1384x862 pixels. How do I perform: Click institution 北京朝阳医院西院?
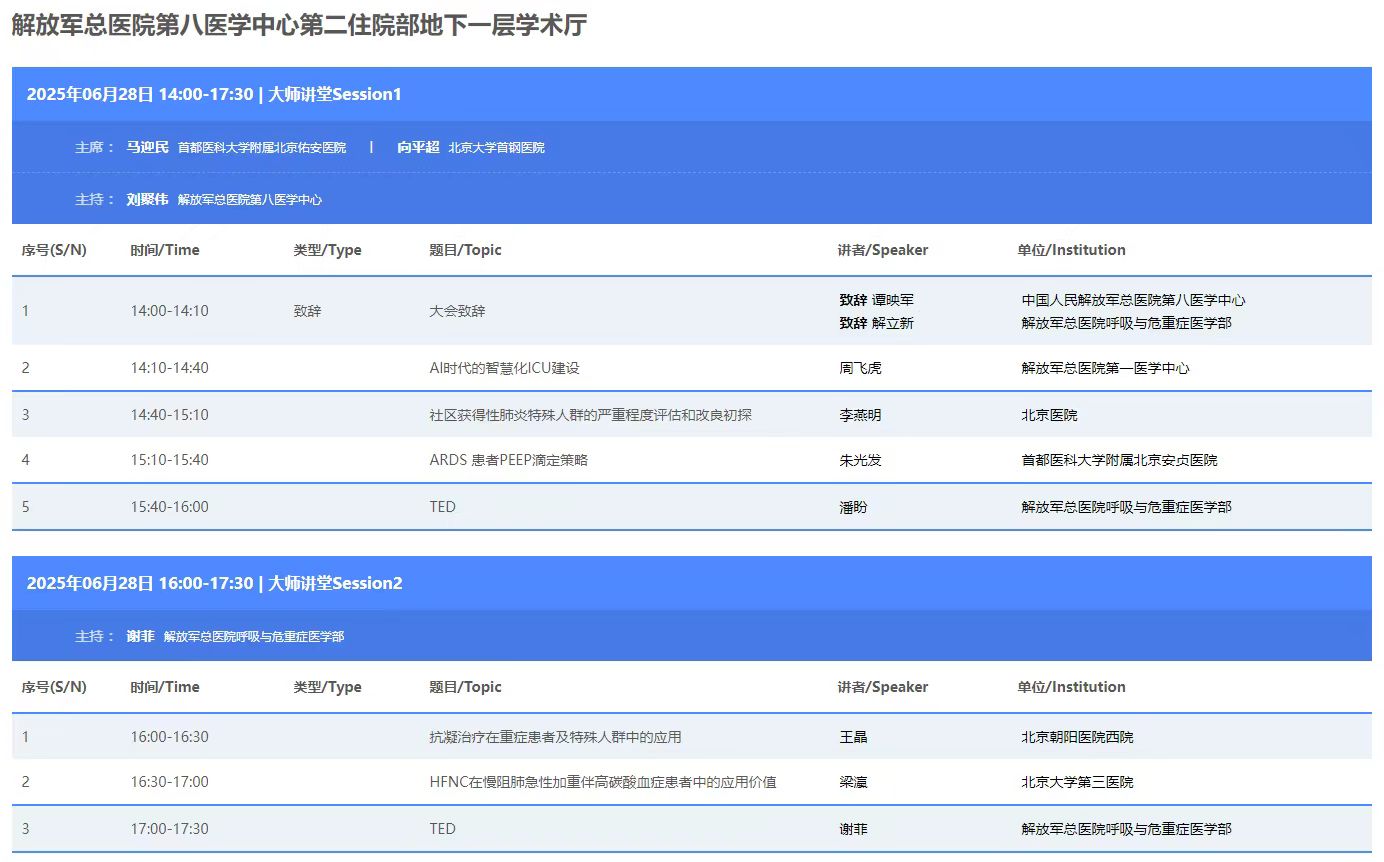point(1077,737)
